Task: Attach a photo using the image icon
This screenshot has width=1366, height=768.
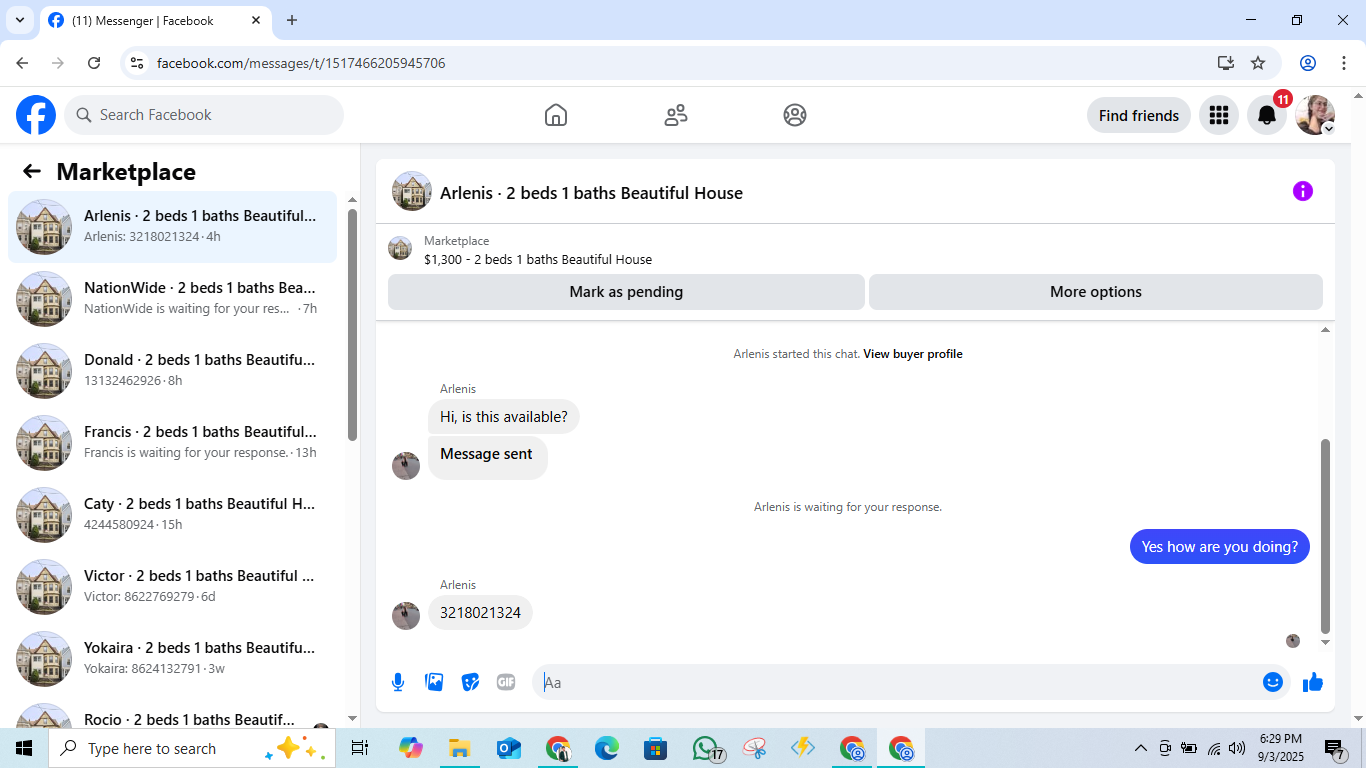Action: click(x=434, y=682)
